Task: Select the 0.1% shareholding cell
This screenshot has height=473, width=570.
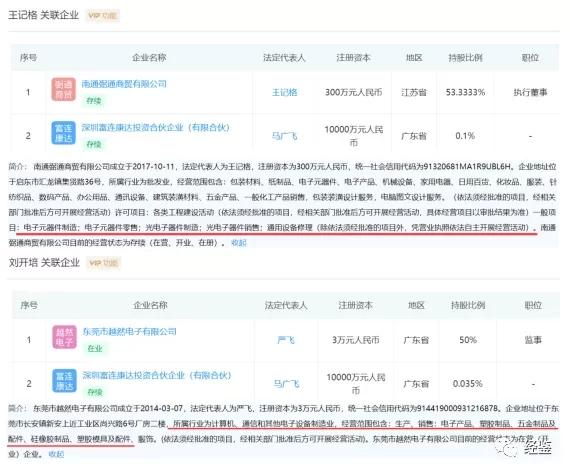Action: (465, 136)
